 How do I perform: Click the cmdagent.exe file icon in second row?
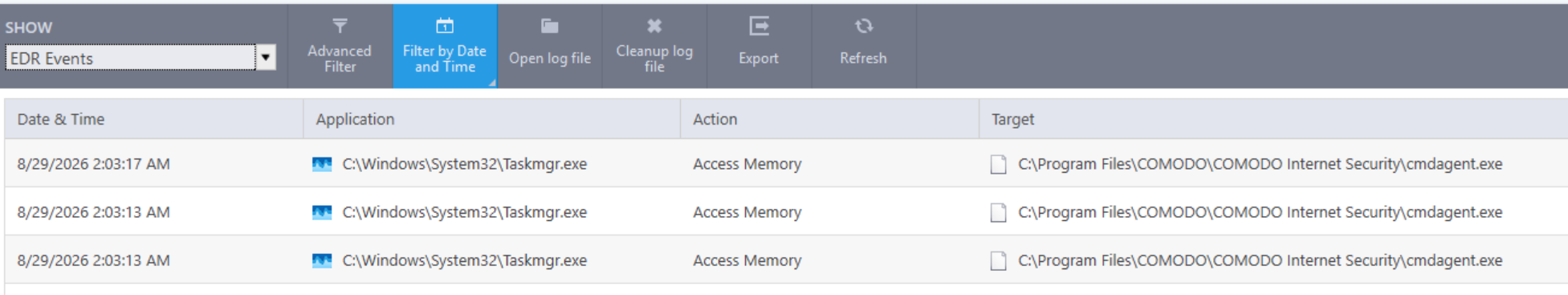click(998, 212)
